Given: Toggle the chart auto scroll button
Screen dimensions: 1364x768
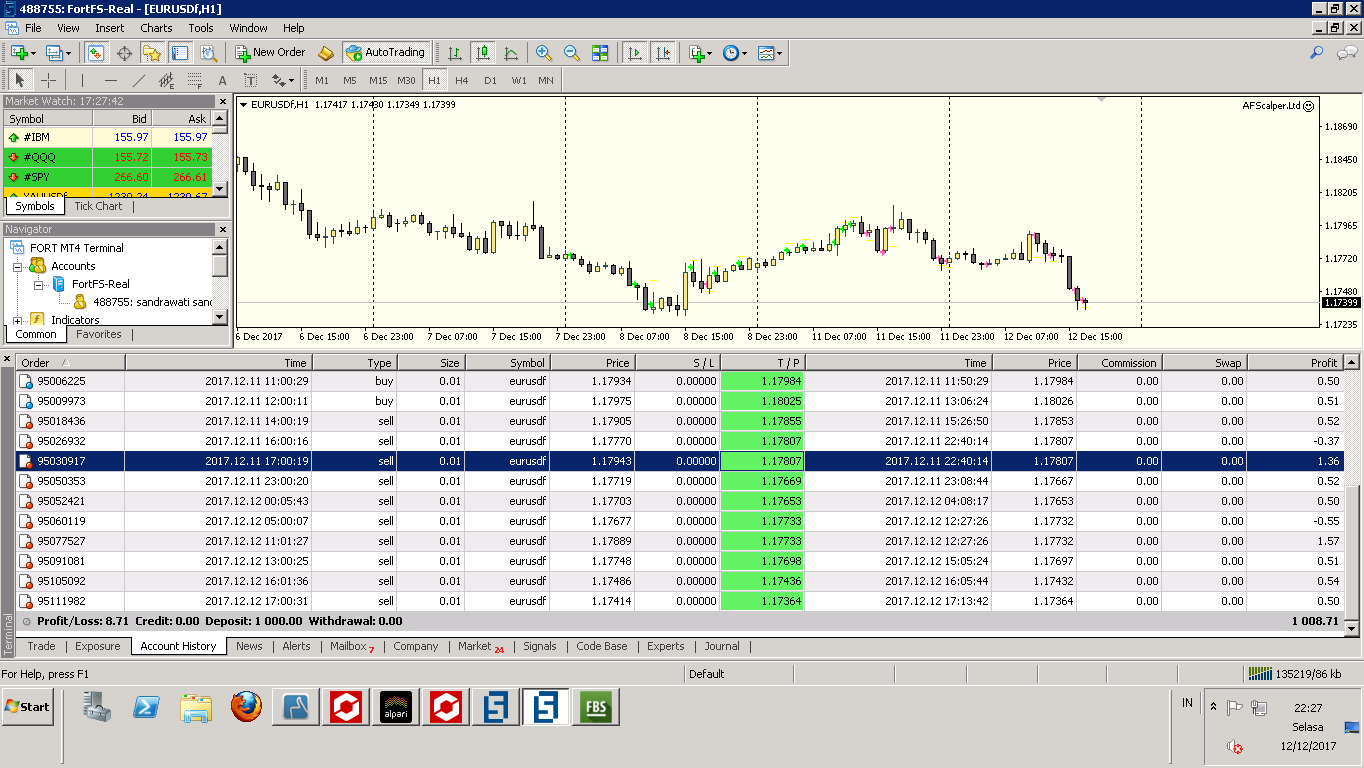Looking at the screenshot, I should tap(634, 53).
